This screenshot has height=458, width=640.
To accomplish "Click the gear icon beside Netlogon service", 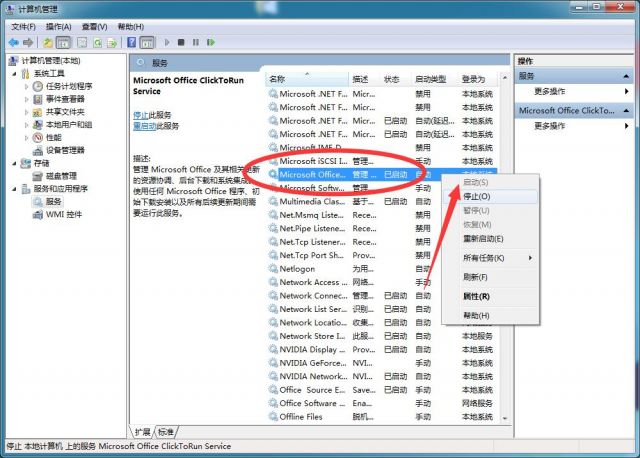I will tap(273, 269).
